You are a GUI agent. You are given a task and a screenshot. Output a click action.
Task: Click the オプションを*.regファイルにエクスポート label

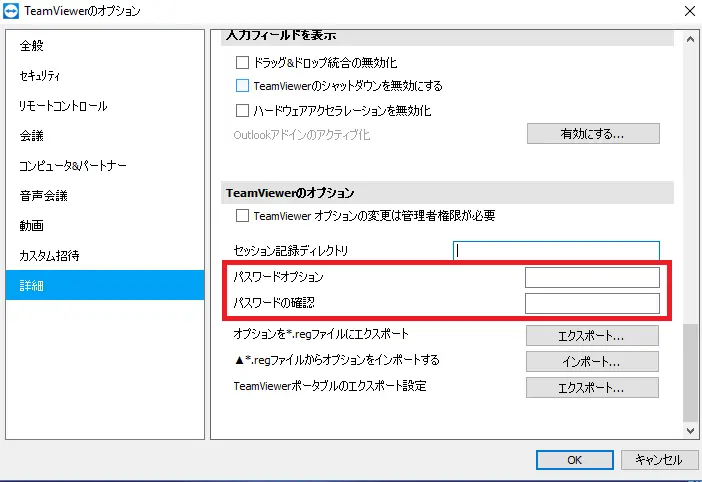[321, 334]
